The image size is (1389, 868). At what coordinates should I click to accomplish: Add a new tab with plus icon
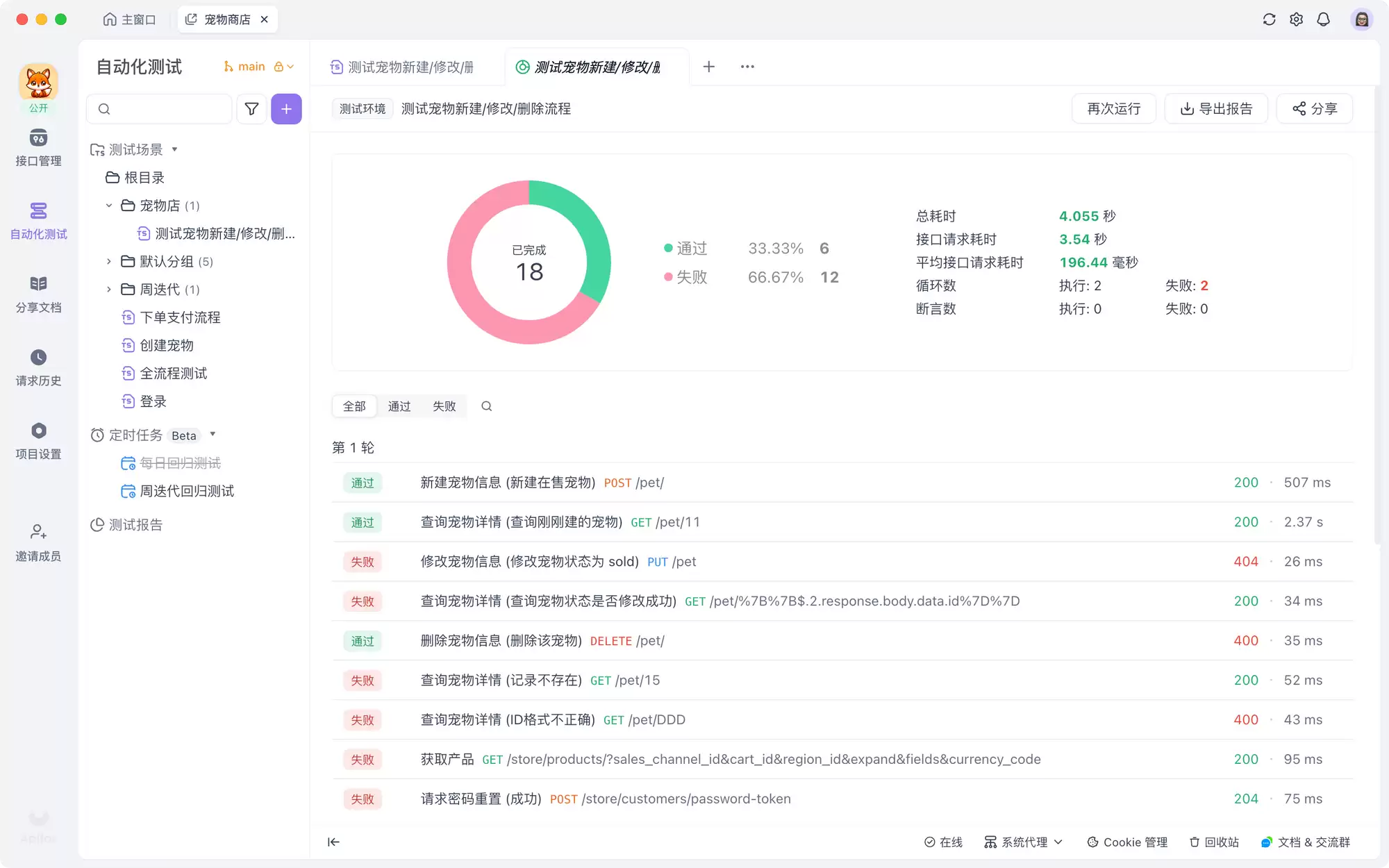coord(708,67)
